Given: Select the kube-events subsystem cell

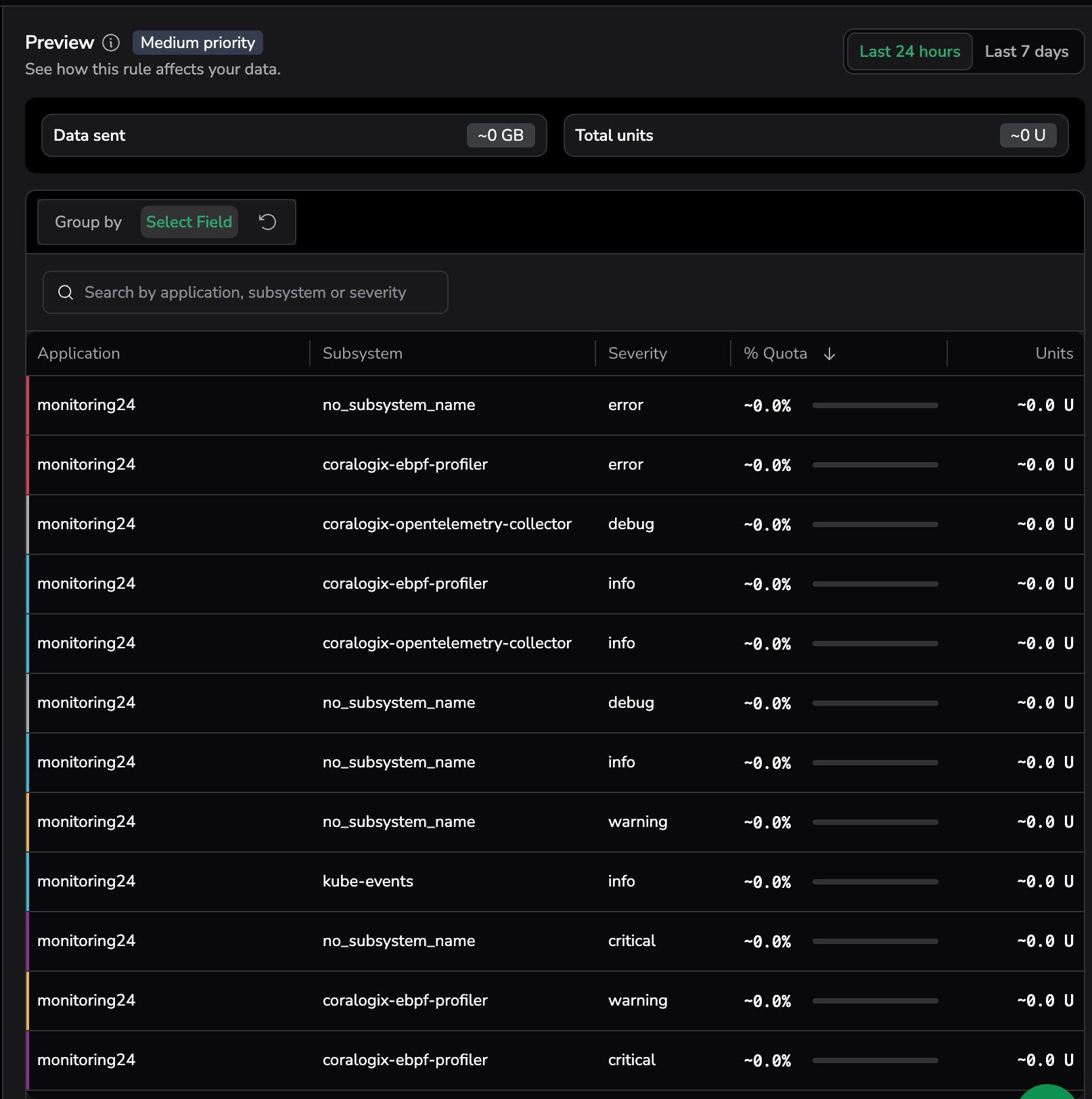Looking at the screenshot, I should pos(368,881).
